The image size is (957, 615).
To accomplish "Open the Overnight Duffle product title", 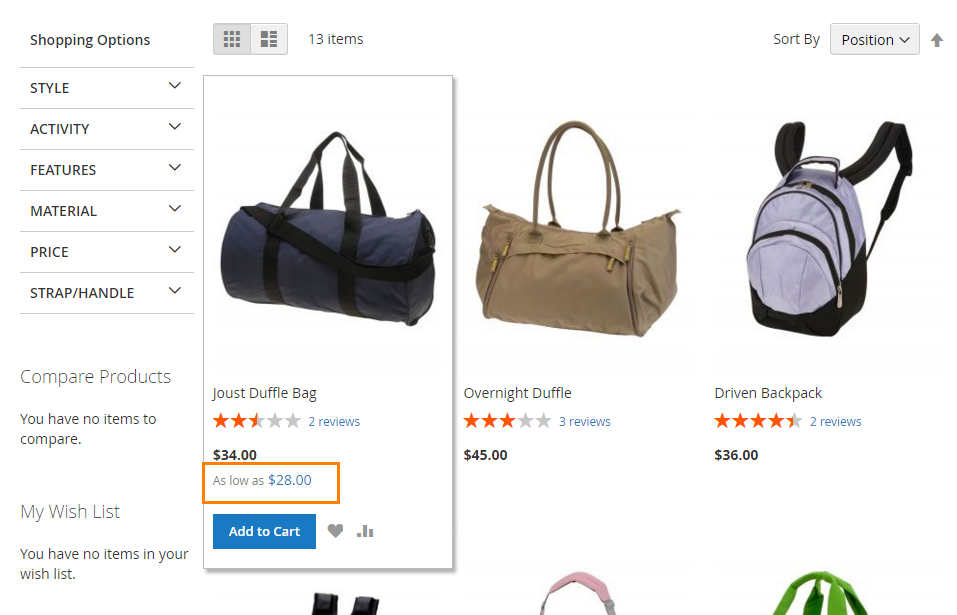I will (x=518, y=393).
